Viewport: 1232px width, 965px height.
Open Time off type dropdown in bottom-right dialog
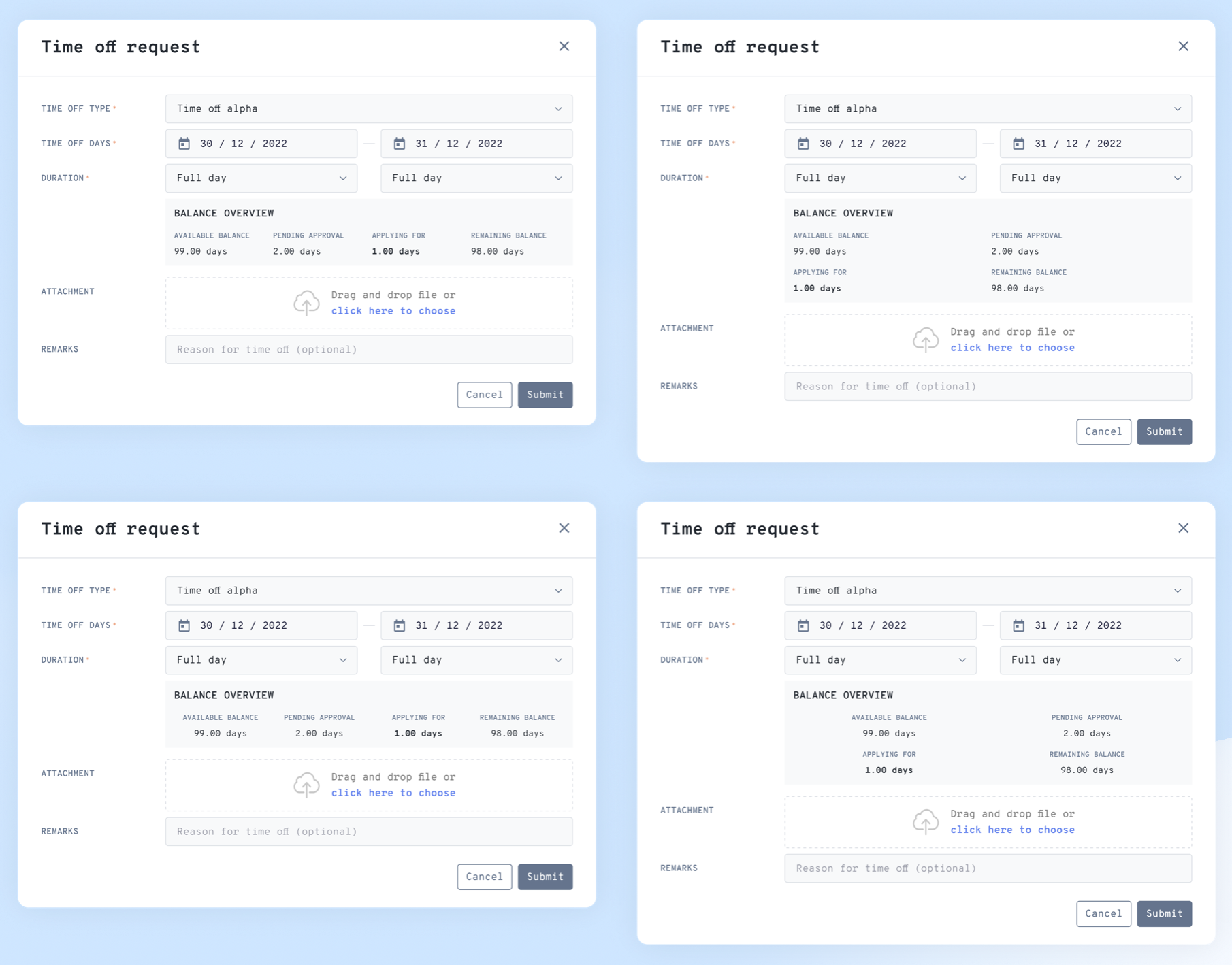pyautogui.click(x=988, y=591)
